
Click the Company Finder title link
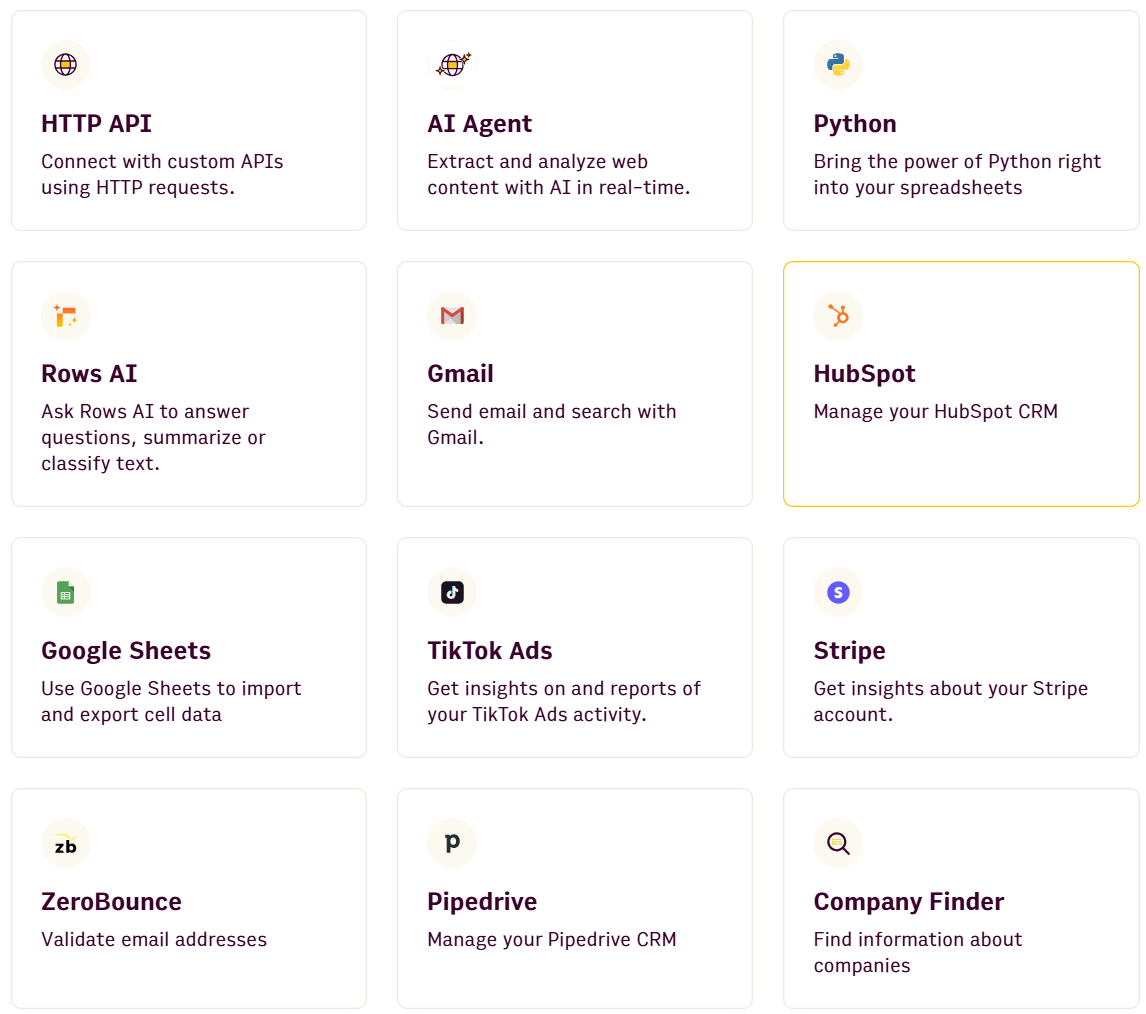click(x=908, y=901)
